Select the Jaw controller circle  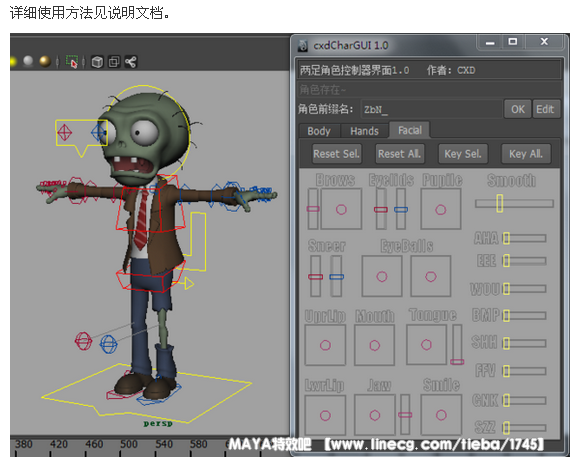[x=375, y=415]
